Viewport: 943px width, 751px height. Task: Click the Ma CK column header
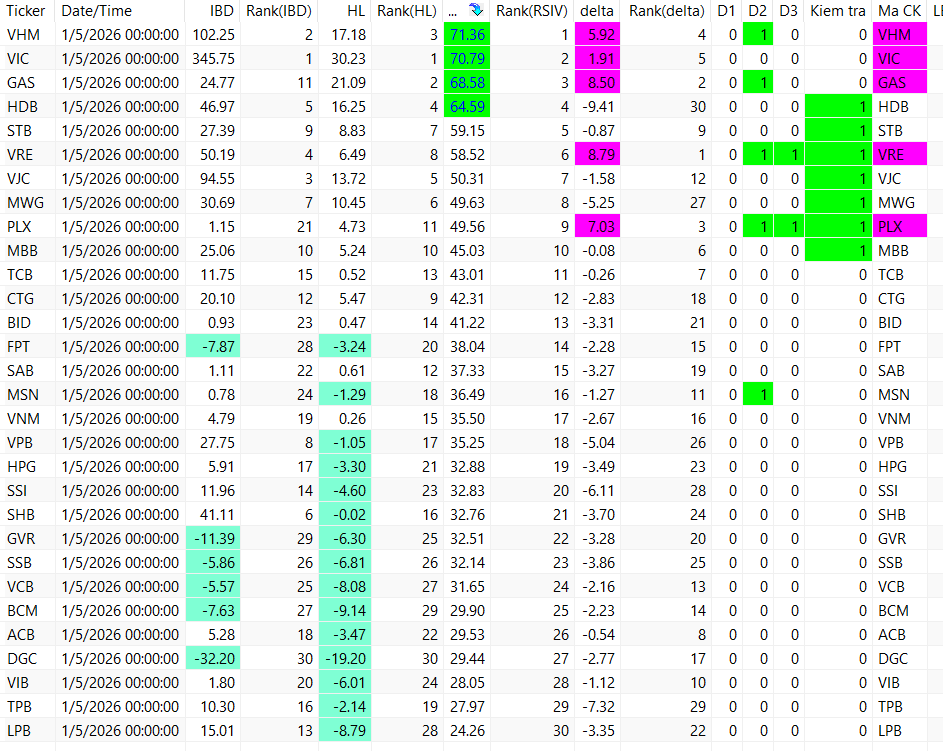click(900, 10)
